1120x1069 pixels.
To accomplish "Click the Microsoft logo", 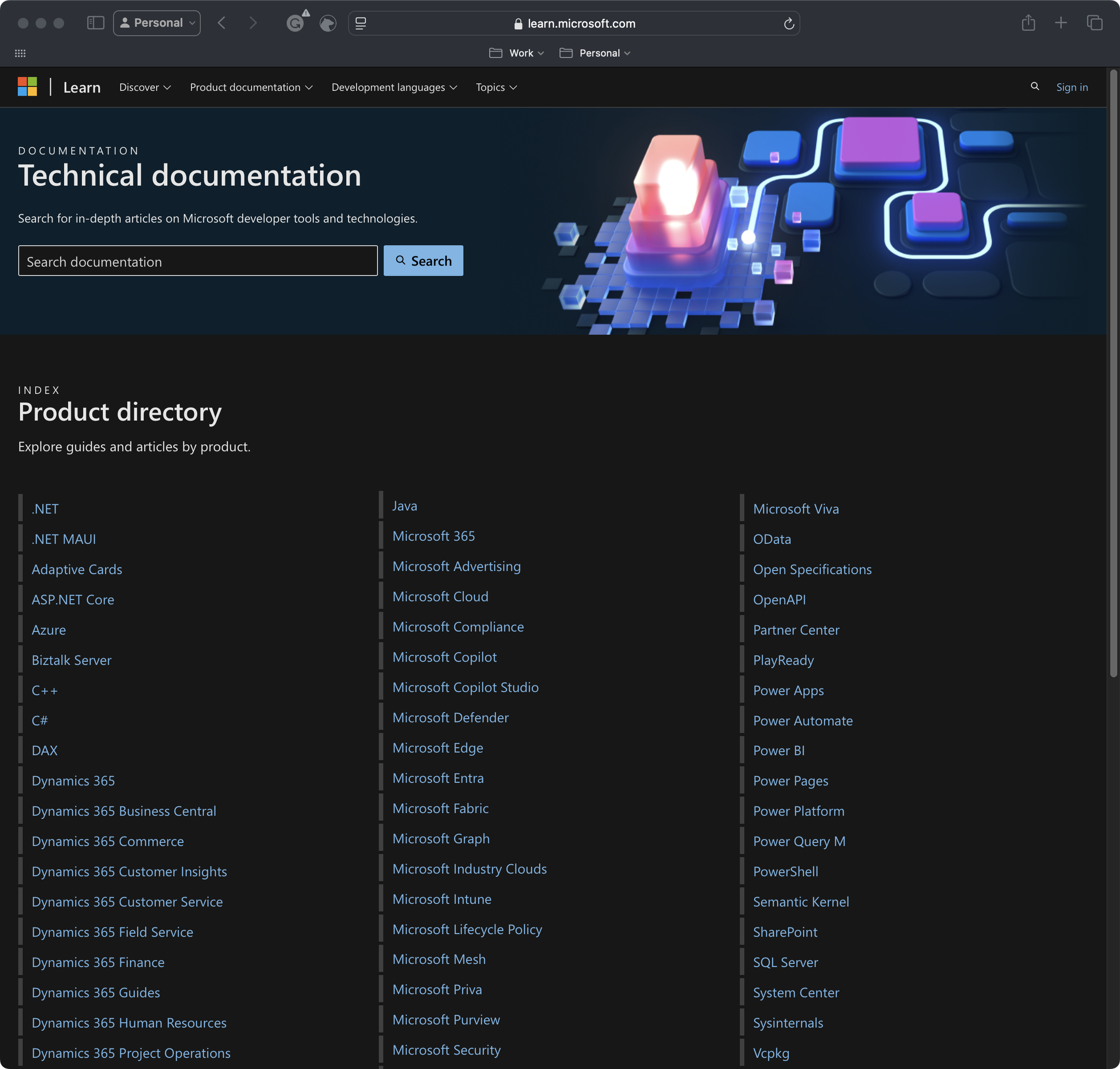I will click(x=27, y=86).
